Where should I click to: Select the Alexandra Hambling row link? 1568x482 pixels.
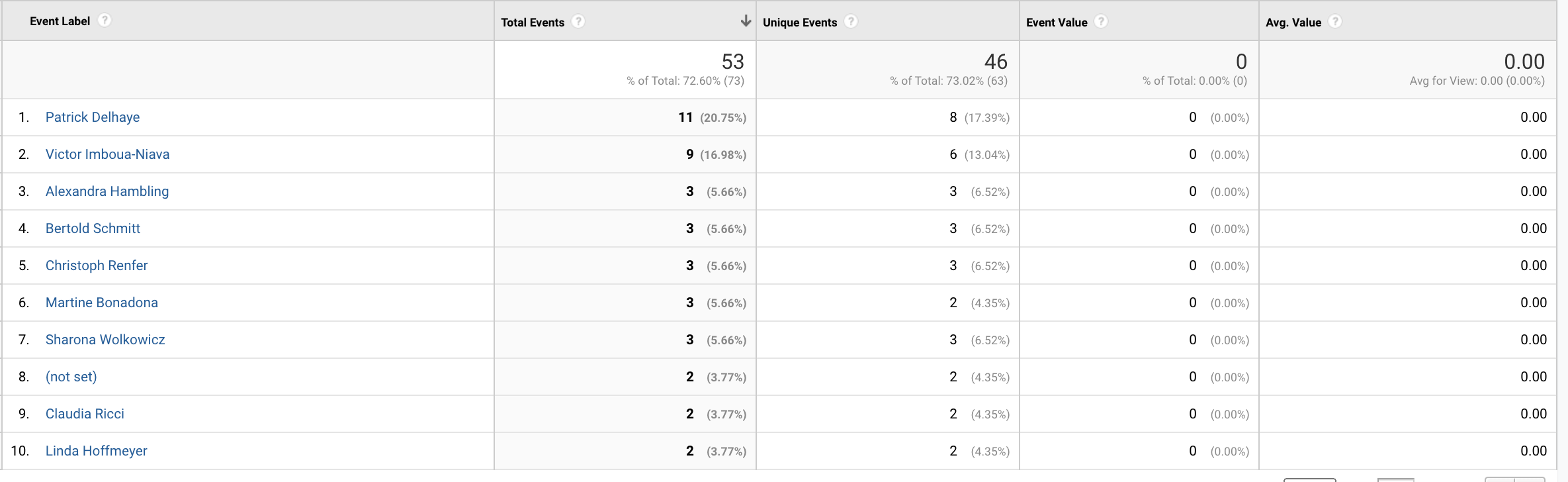(x=107, y=191)
